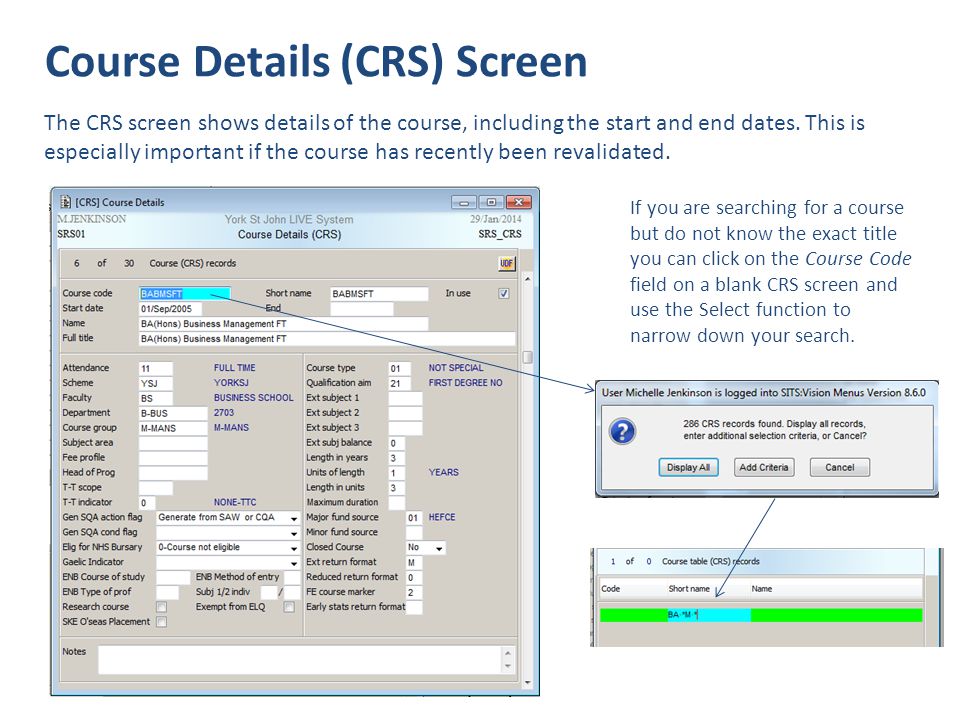Screen dimensions: 960x720
Task: Click the Attendance code field
Action: click(x=156, y=369)
